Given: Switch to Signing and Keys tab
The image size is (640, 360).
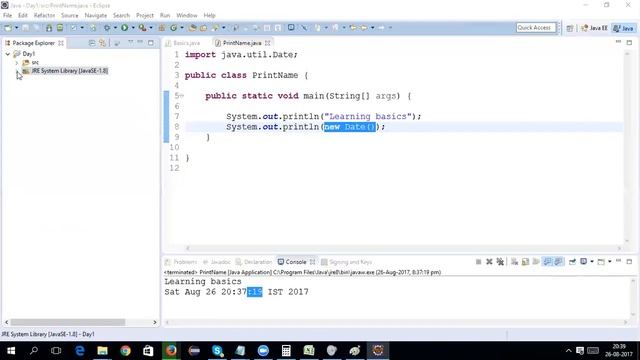Looking at the screenshot, I should tap(347, 262).
